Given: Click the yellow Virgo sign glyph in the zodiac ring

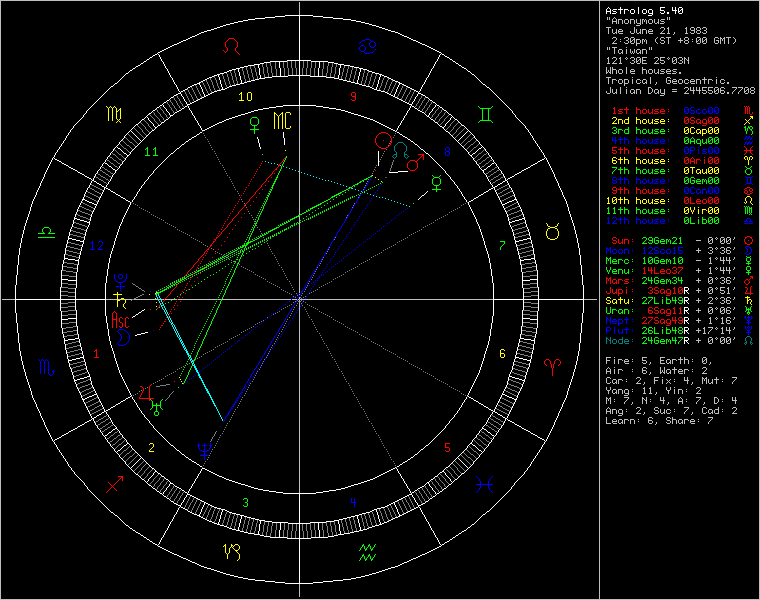Looking at the screenshot, I should 114,114.
